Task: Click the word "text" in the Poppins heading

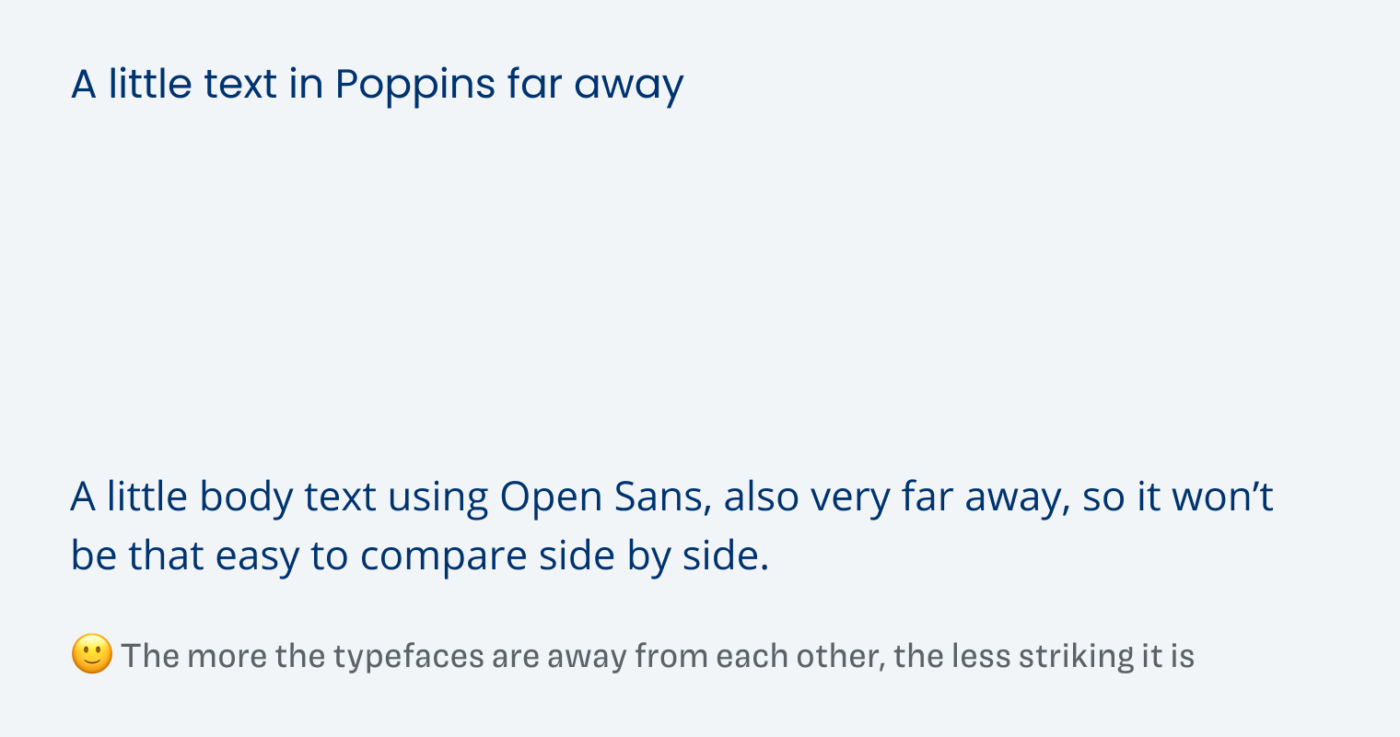Action: coord(240,86)
